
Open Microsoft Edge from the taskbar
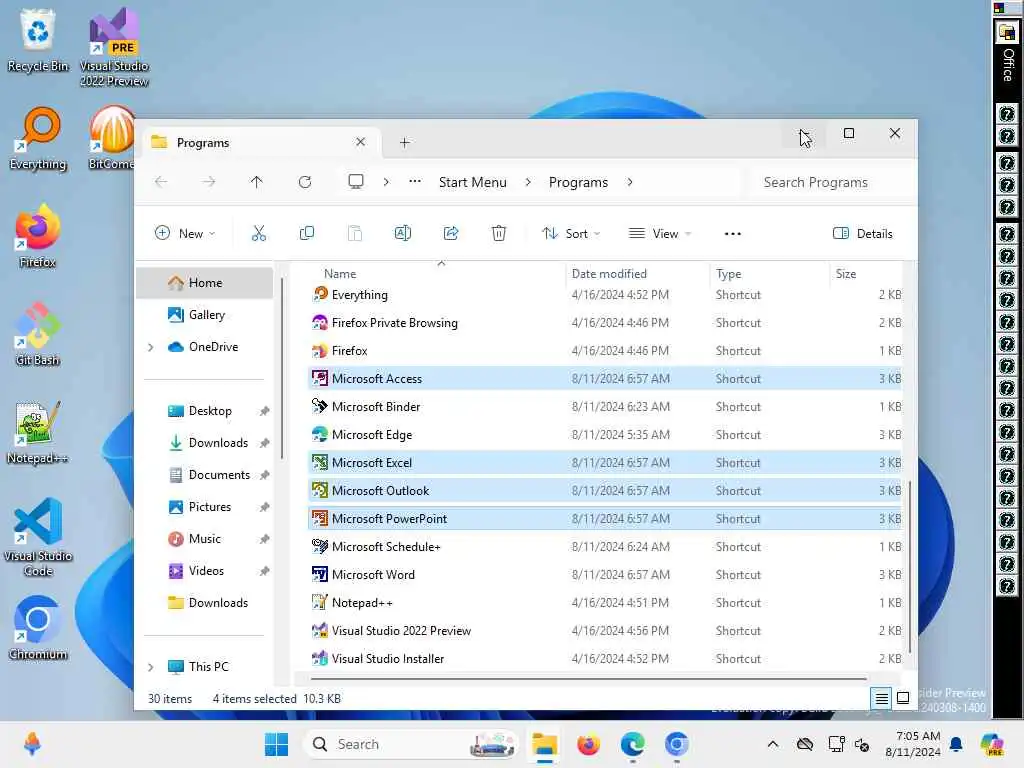[x=632, y=744]
